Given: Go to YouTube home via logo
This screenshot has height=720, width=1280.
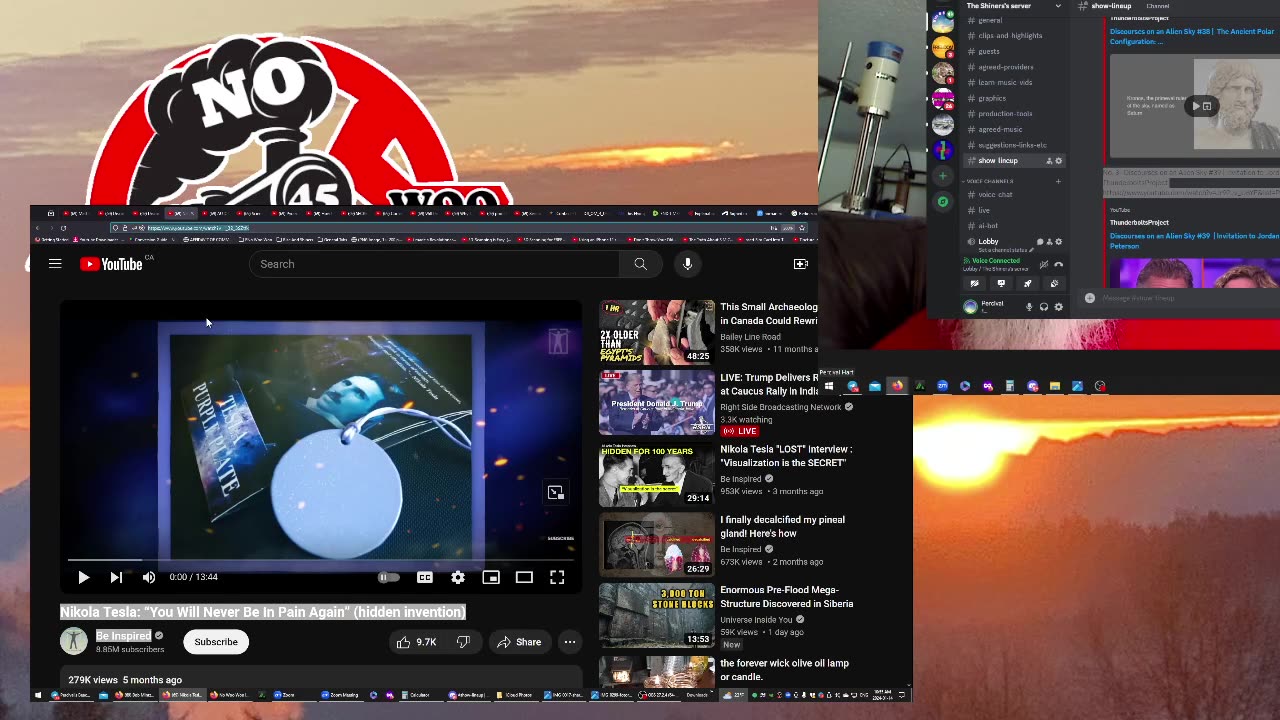Looking at the screenshot, I should coord(111,264).
